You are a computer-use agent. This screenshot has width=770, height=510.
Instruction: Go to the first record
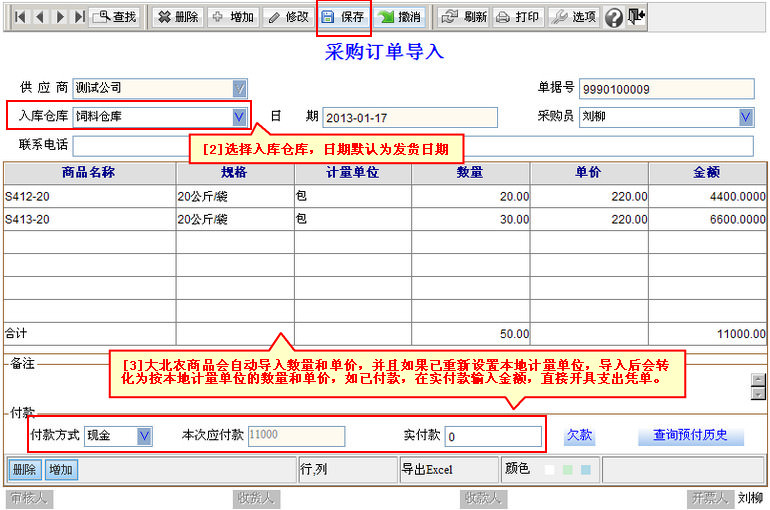click(20, 17)
